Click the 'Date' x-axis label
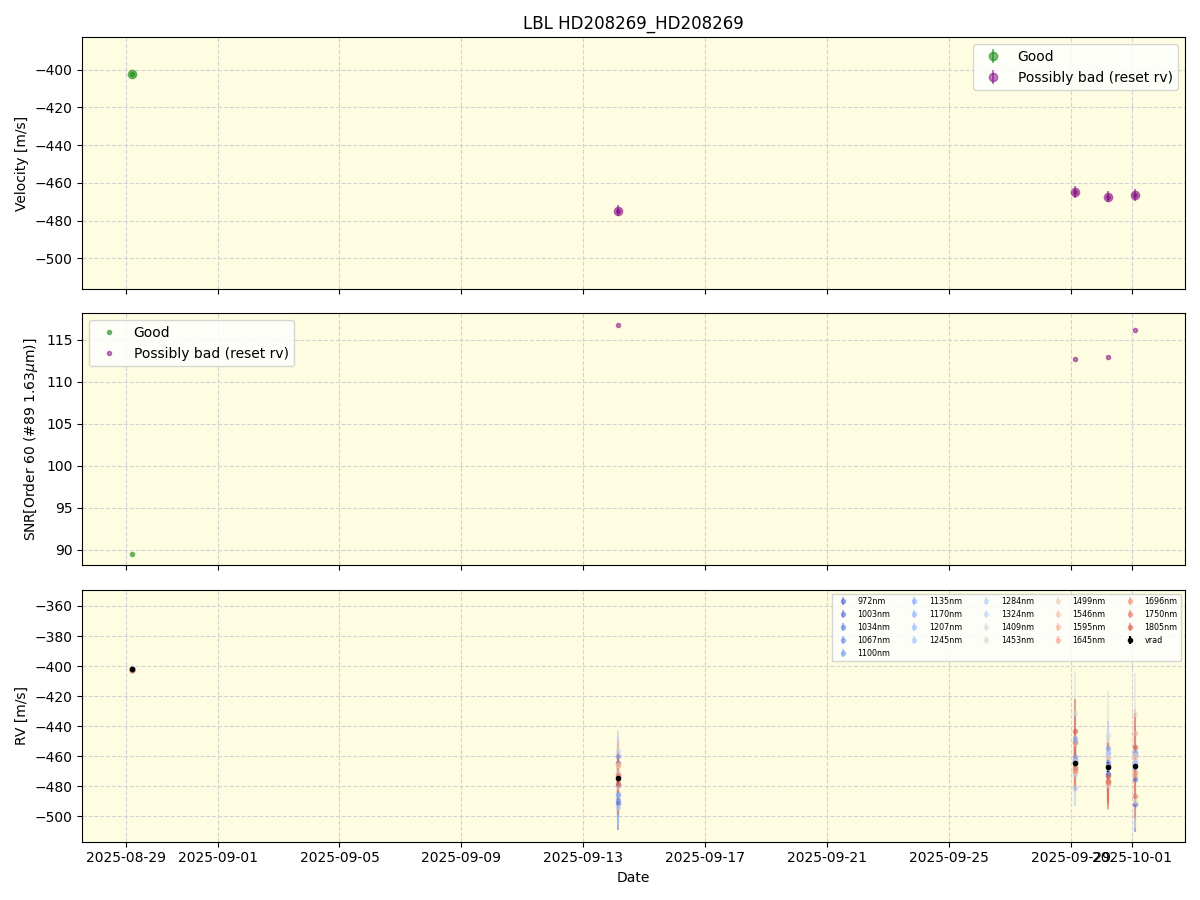Screen dimensions: 1200x900 click(633, 877)
